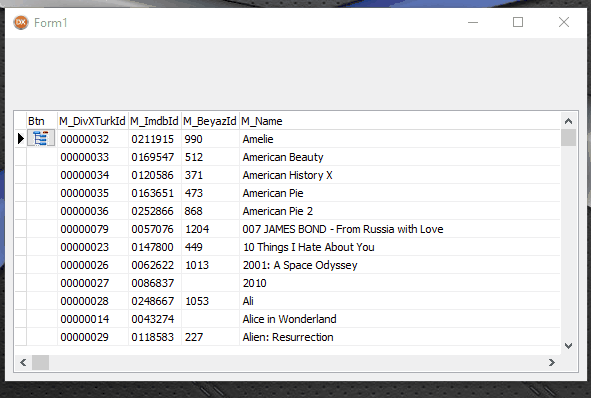Click the BeyazId cell 1013

coord(210,265)
